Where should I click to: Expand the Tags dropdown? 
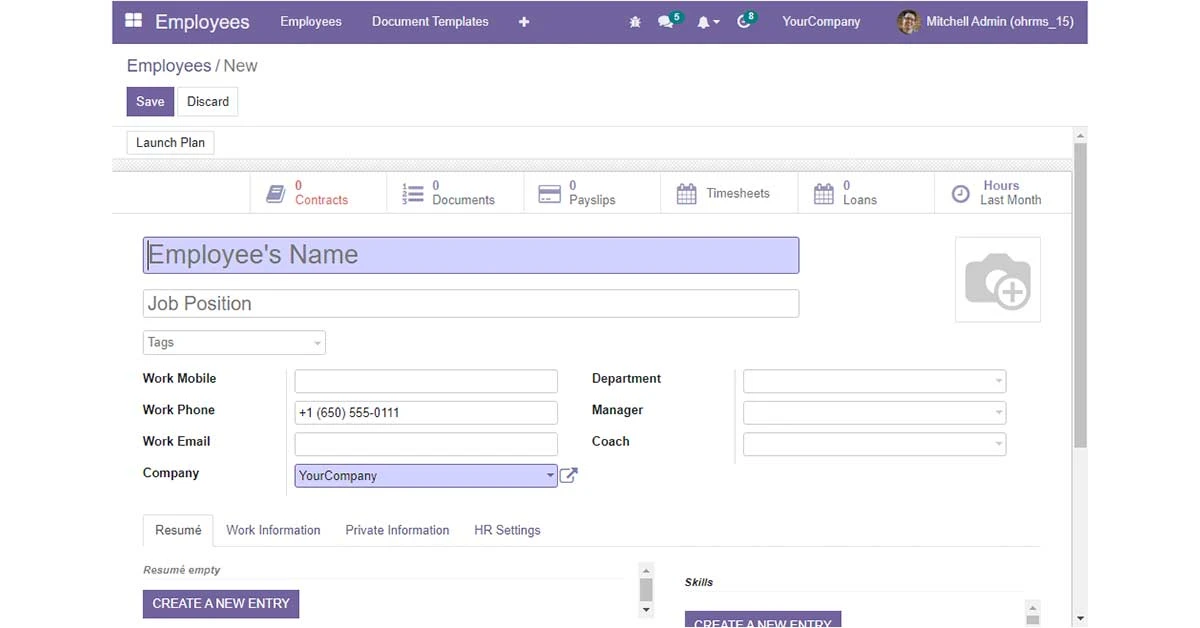(316, 342)
